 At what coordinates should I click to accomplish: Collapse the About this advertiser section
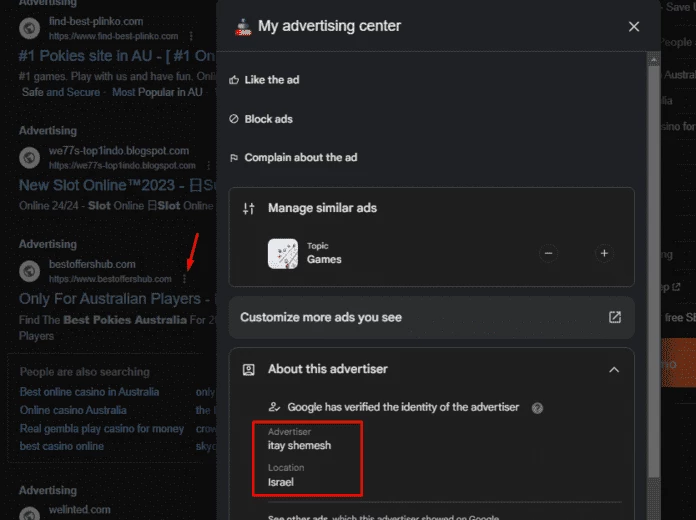coord(614,369)
